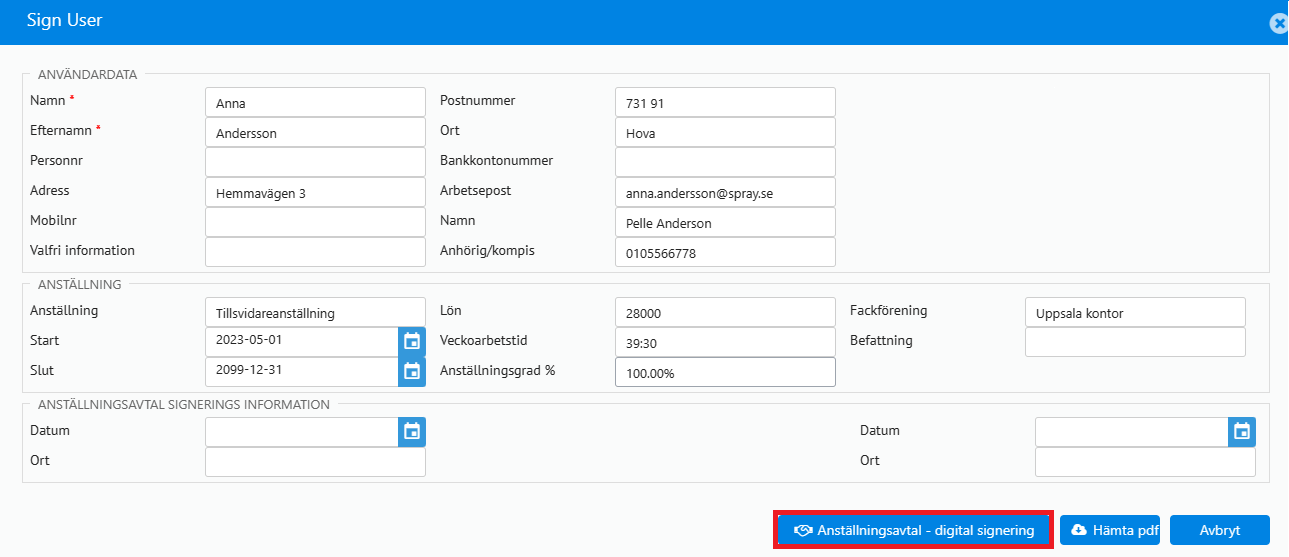Viewport: 1289px width, 557px height.
Task: Open calendar picker for Start date
Action: click(412, 342)
